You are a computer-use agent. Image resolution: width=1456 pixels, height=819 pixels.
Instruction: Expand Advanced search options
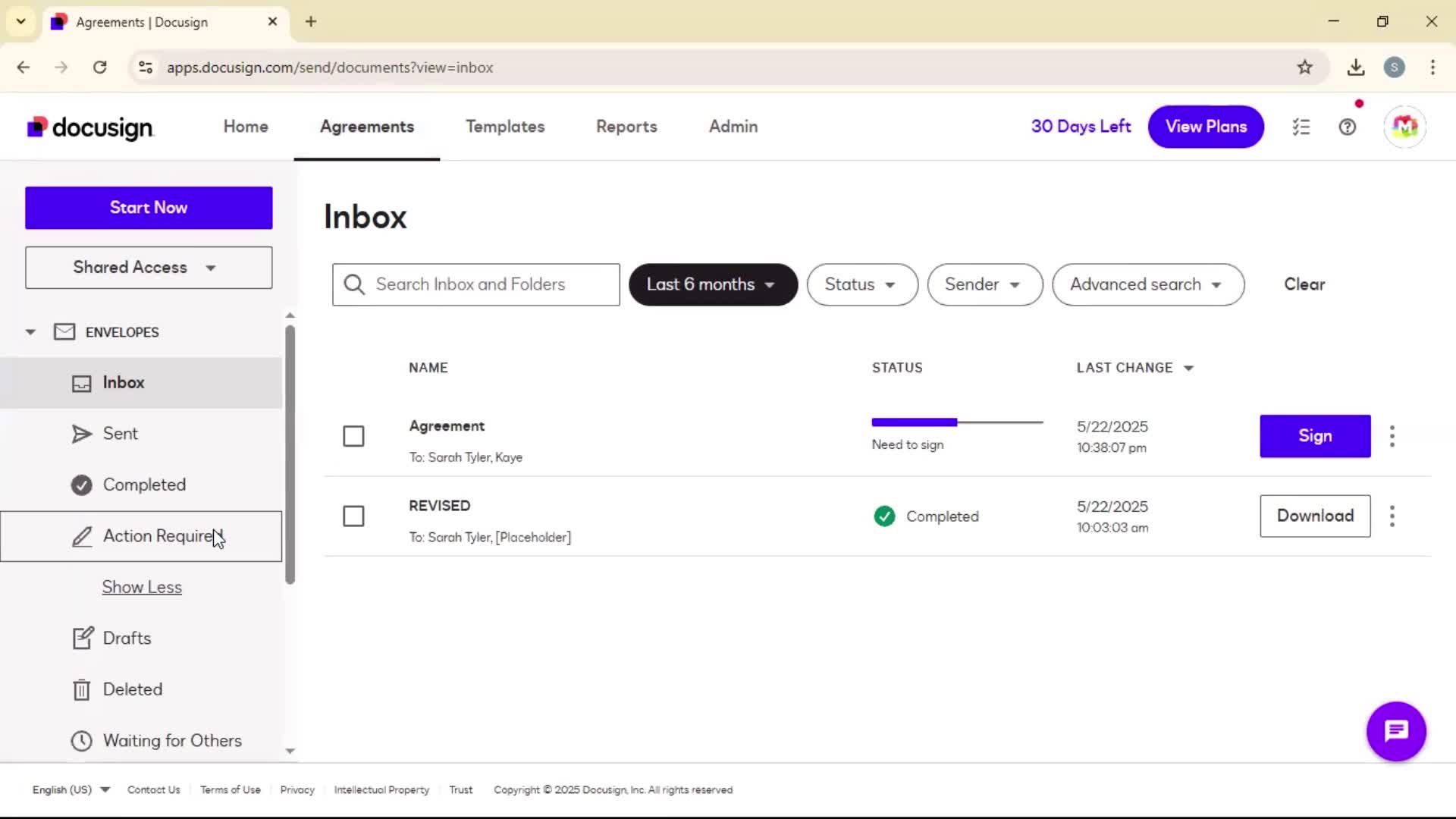point(1148,284)
